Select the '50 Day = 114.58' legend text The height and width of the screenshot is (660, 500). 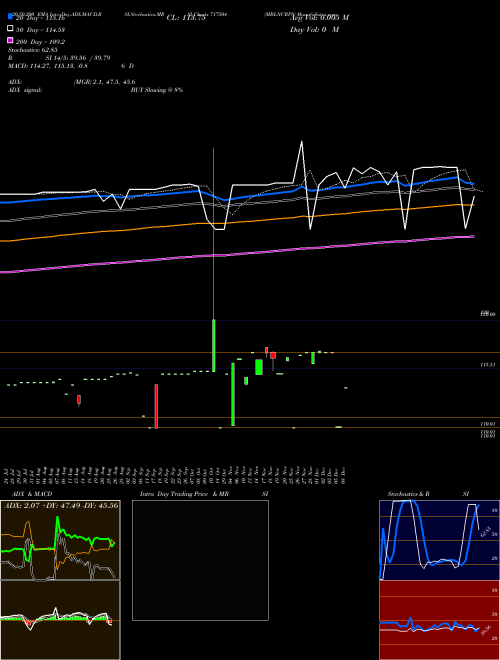coord(40,30)
